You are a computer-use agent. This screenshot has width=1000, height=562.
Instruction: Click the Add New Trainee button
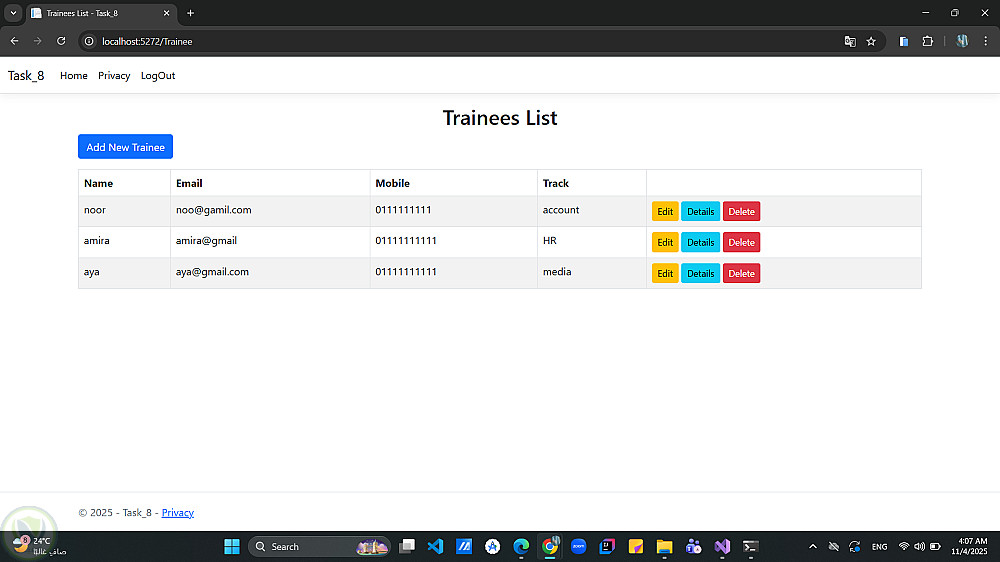click(126, 147)
